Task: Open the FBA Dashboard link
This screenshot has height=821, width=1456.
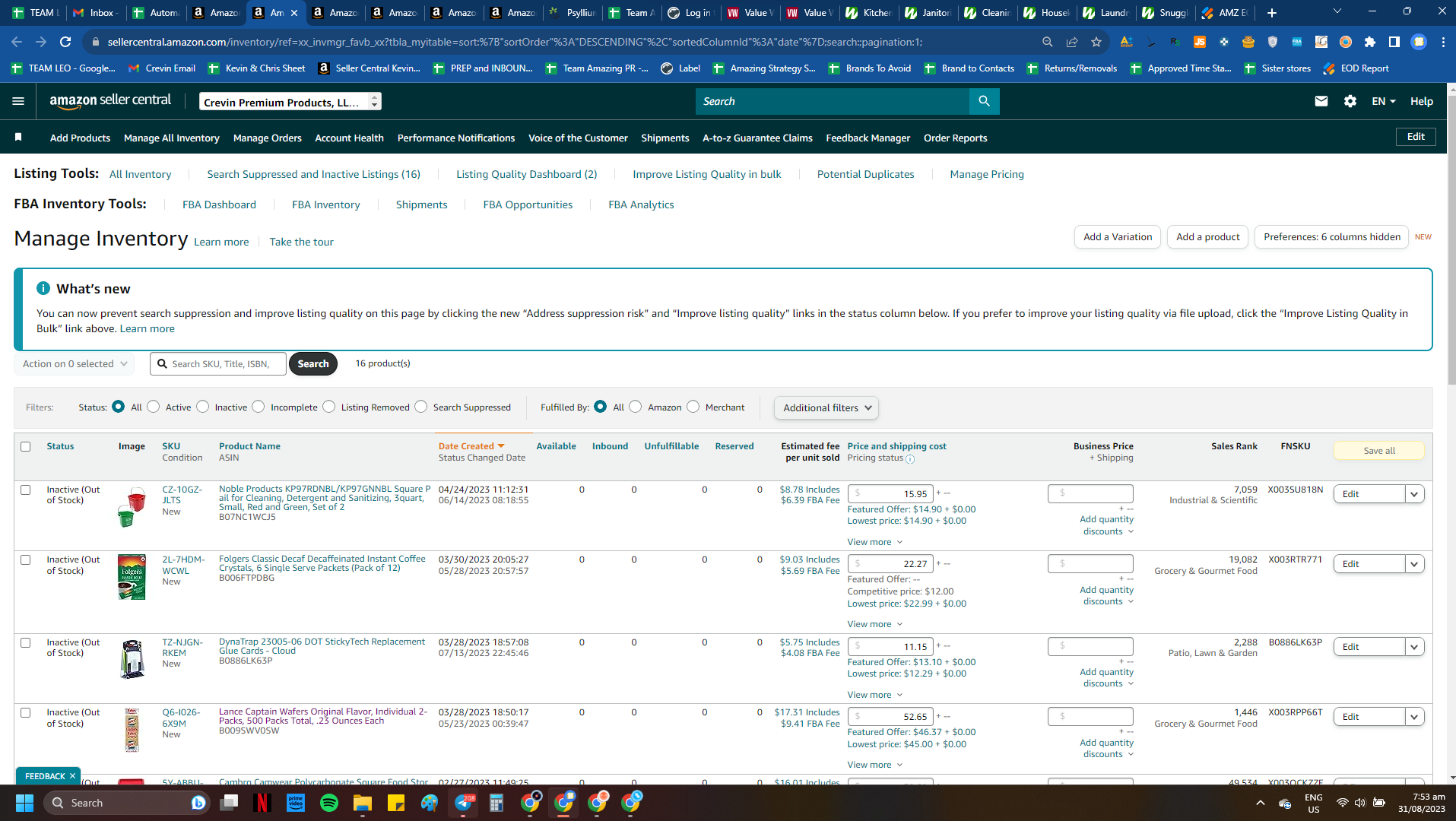Action: [x=219, y=204]
